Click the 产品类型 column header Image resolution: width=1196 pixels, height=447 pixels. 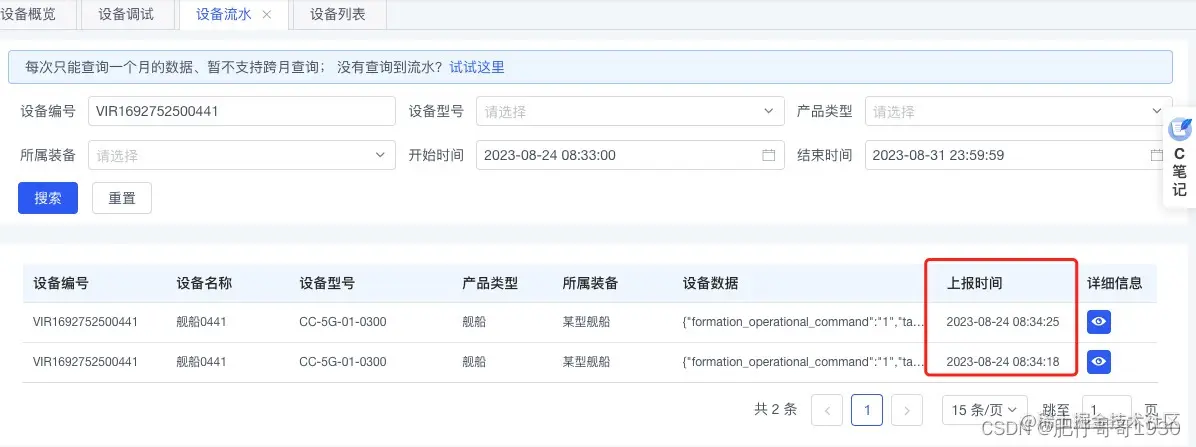click(x=490, y=283)
